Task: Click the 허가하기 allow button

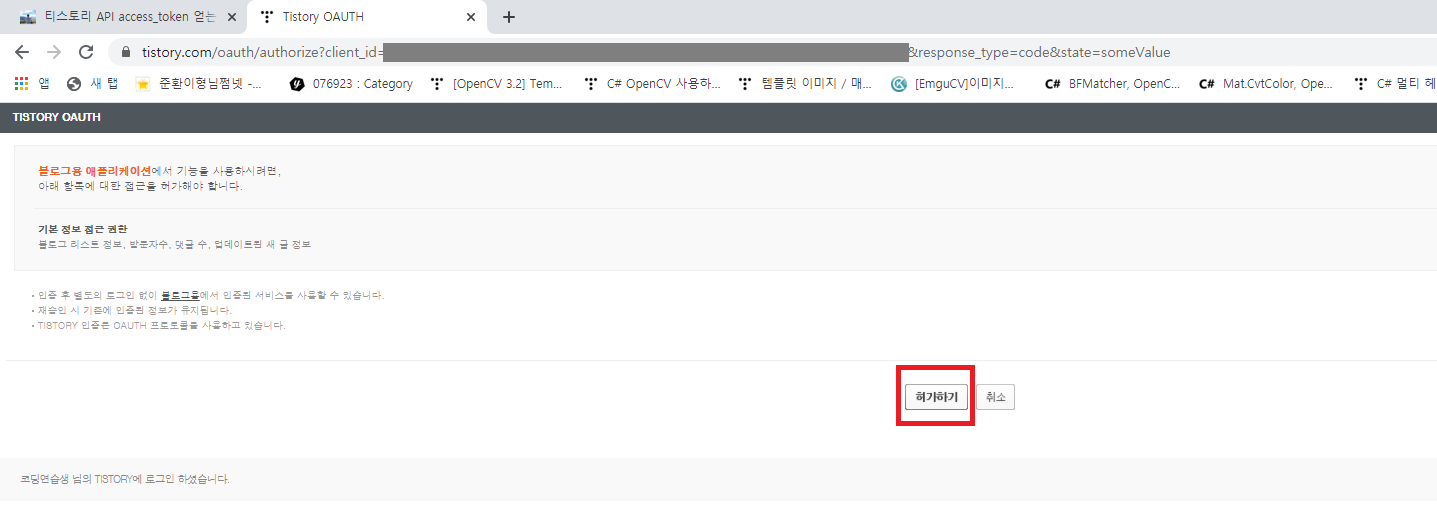Action: coord(936,397)
